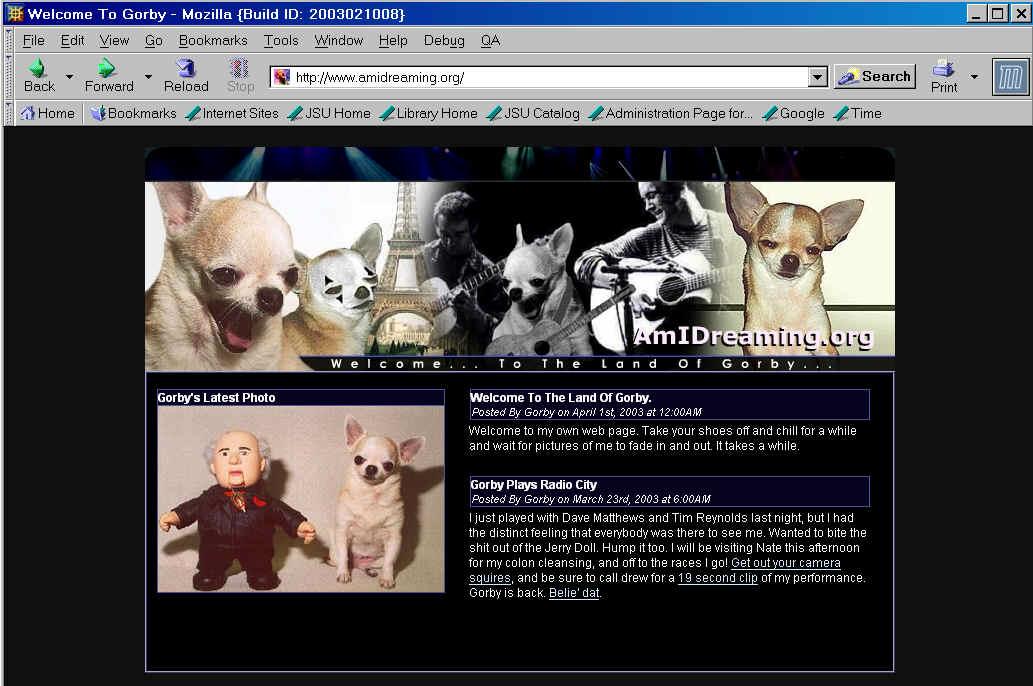The height and width of the screenshot is (686, 1033).
Task: Print the page using Print icon
Action: click(x=943, y=69)
